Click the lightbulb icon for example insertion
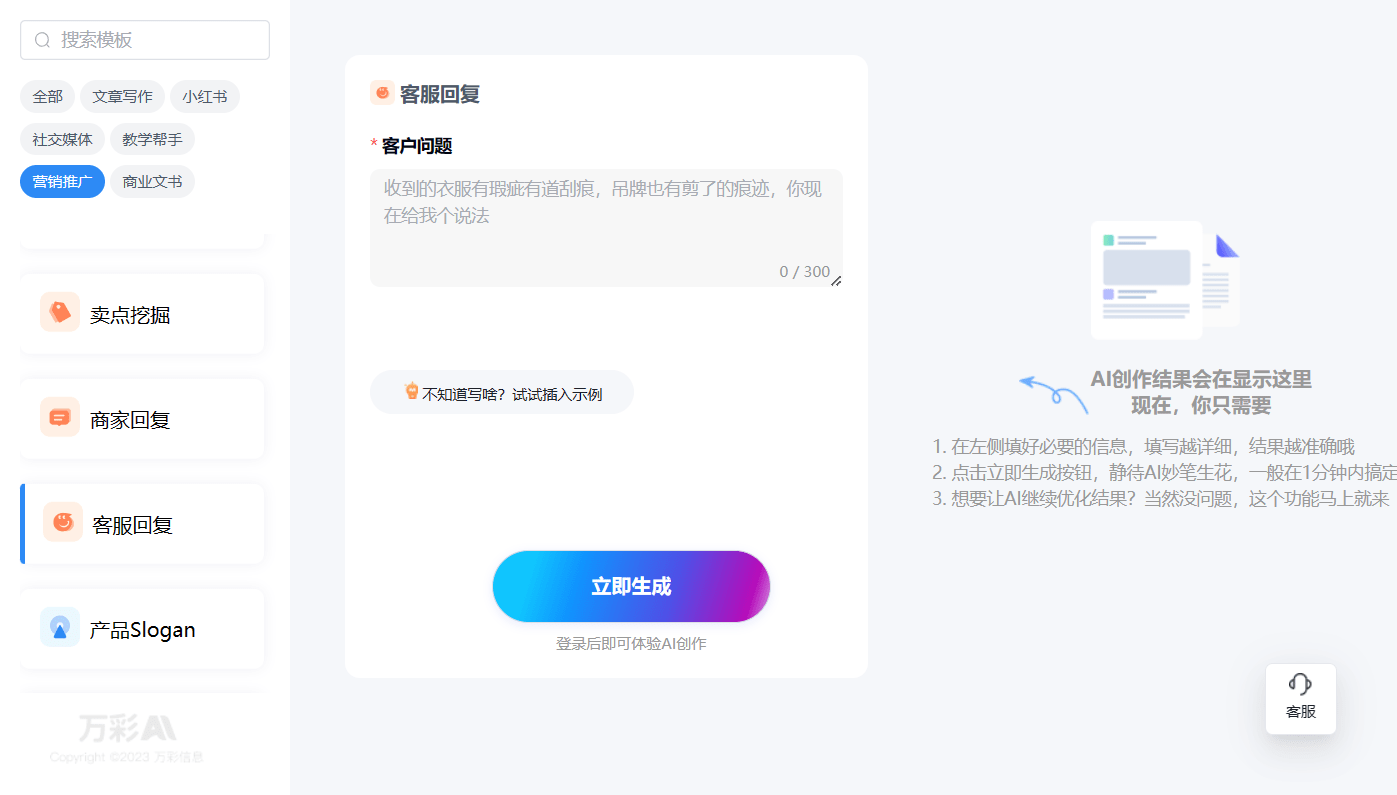Viewport: 1397px width, 795px height. tap(411, 391)
